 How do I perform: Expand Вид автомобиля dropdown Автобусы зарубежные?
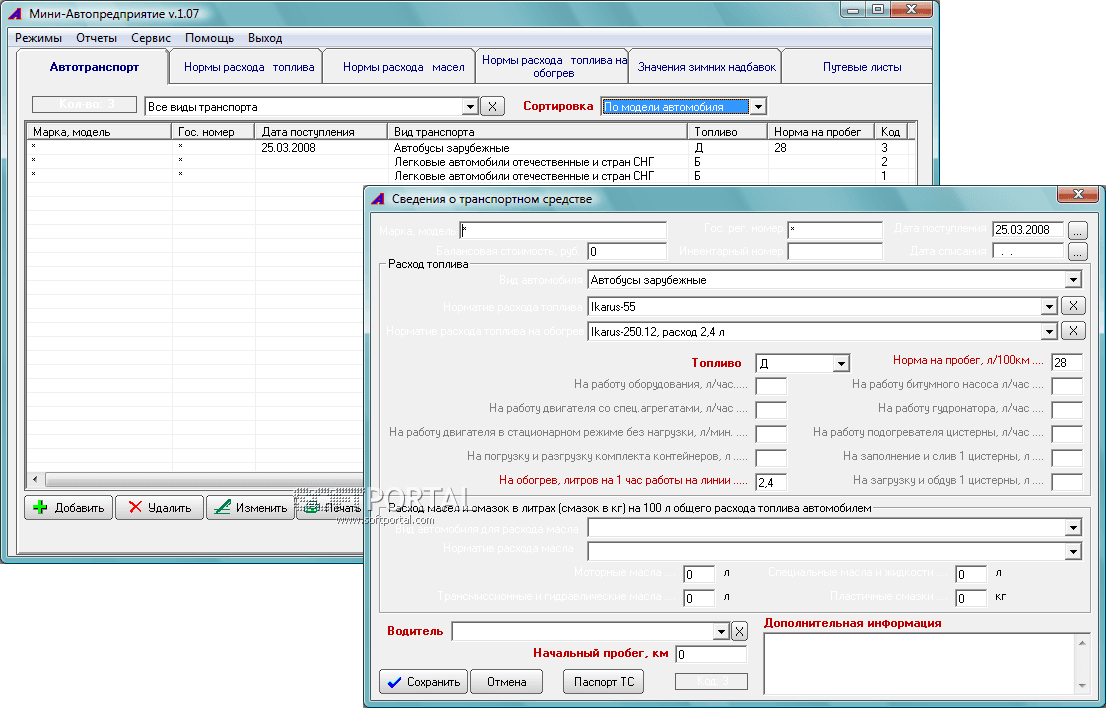(x=1073, y=280)
